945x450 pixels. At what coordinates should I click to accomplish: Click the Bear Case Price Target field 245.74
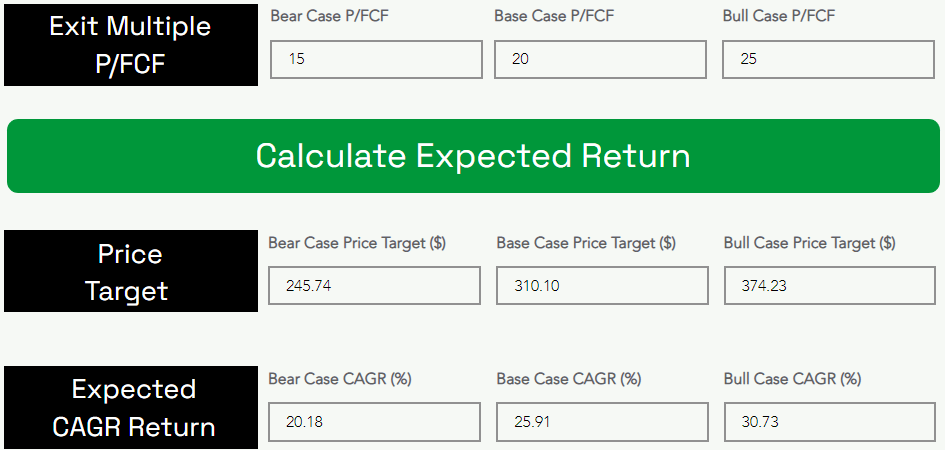[x=374, y=285]
